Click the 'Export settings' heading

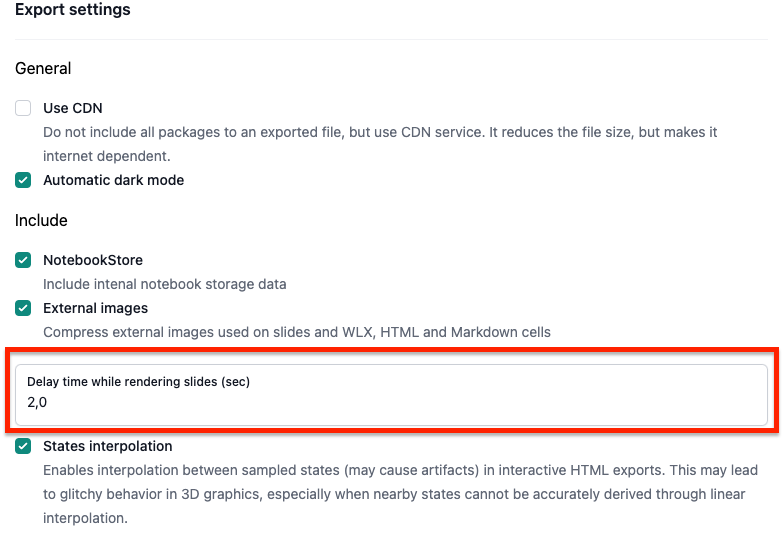coord(73,10)
